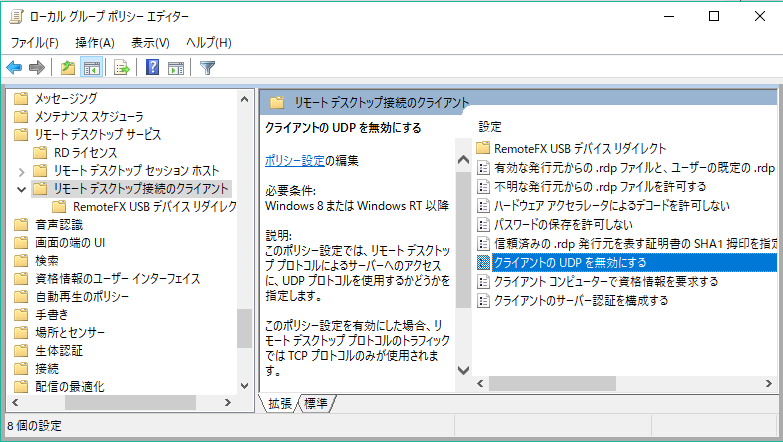Select 場所とセンサー tree folder
The height and width of the screenshot is (442, 783).
coord(70,333)
